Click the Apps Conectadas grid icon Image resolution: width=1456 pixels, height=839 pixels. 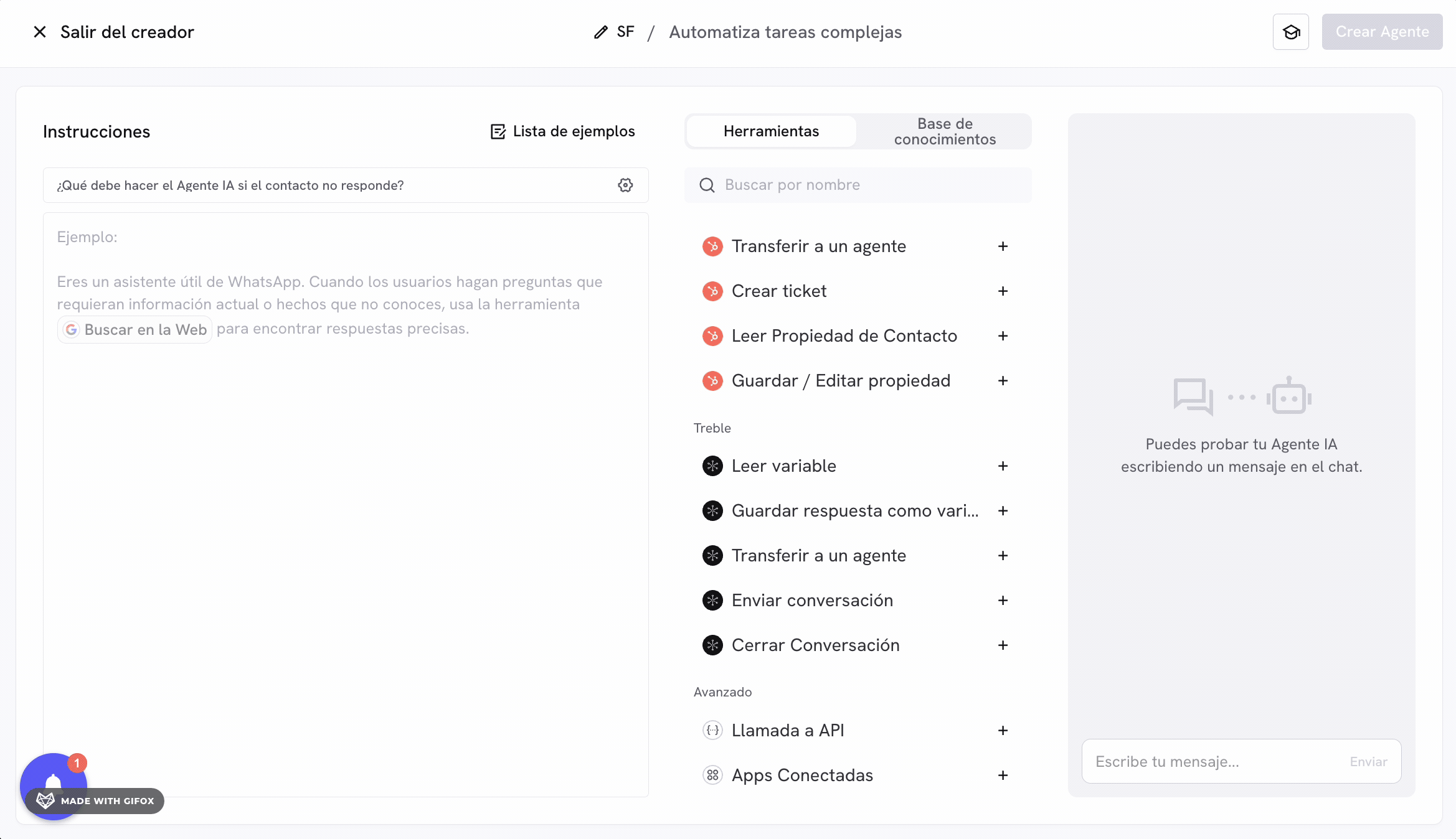[x=712, y=775]
